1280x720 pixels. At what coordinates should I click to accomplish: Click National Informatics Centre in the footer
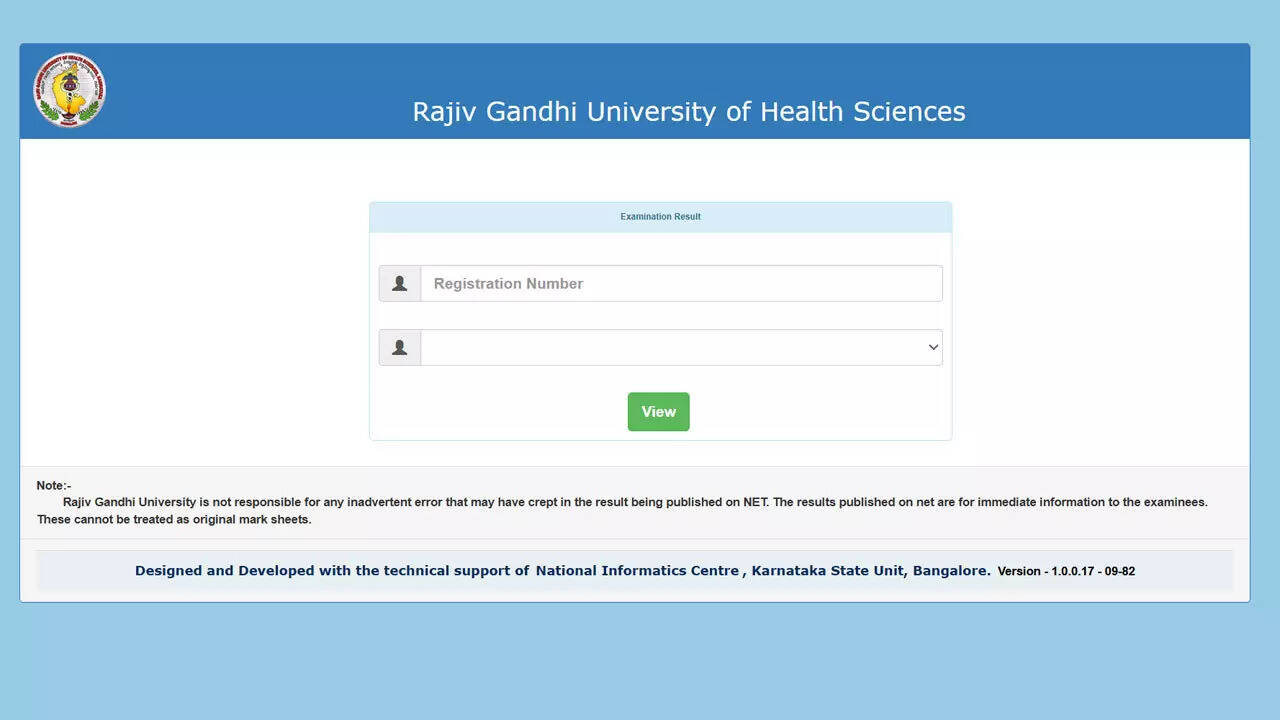tap(637, 571)
